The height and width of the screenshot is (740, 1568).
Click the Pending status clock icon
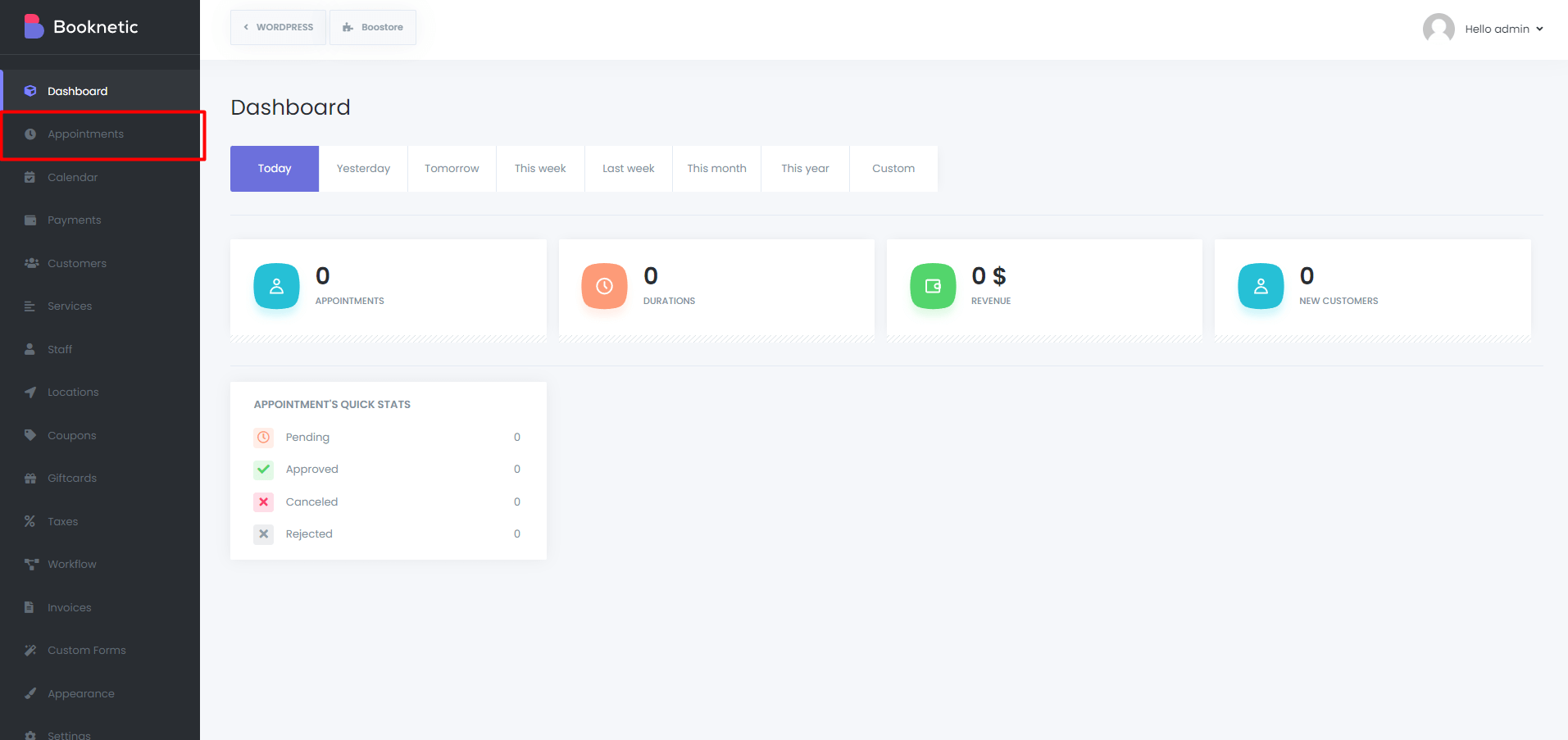coord(264,438)
